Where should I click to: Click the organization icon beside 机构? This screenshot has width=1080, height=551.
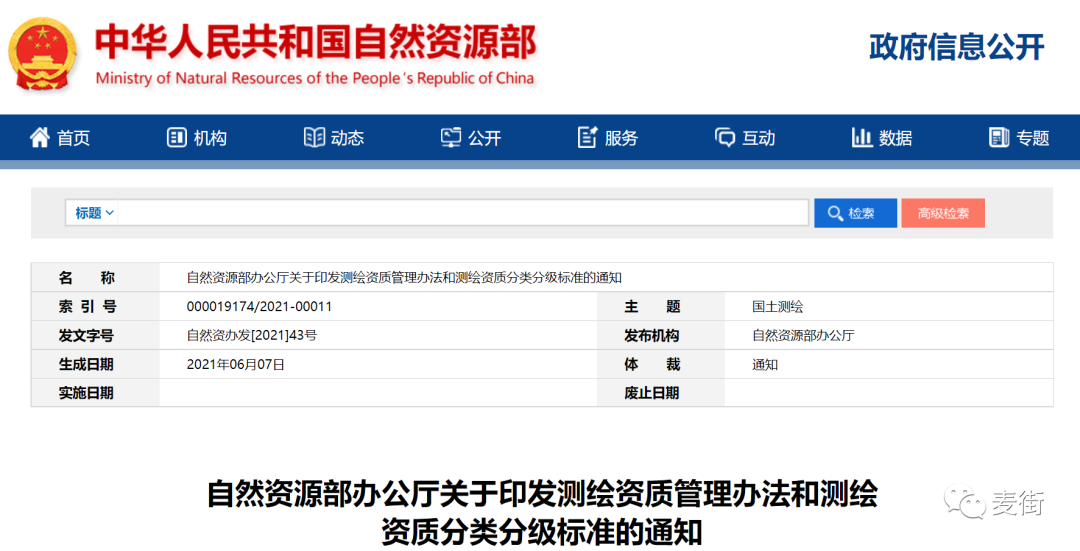click(x=176, y=138)
